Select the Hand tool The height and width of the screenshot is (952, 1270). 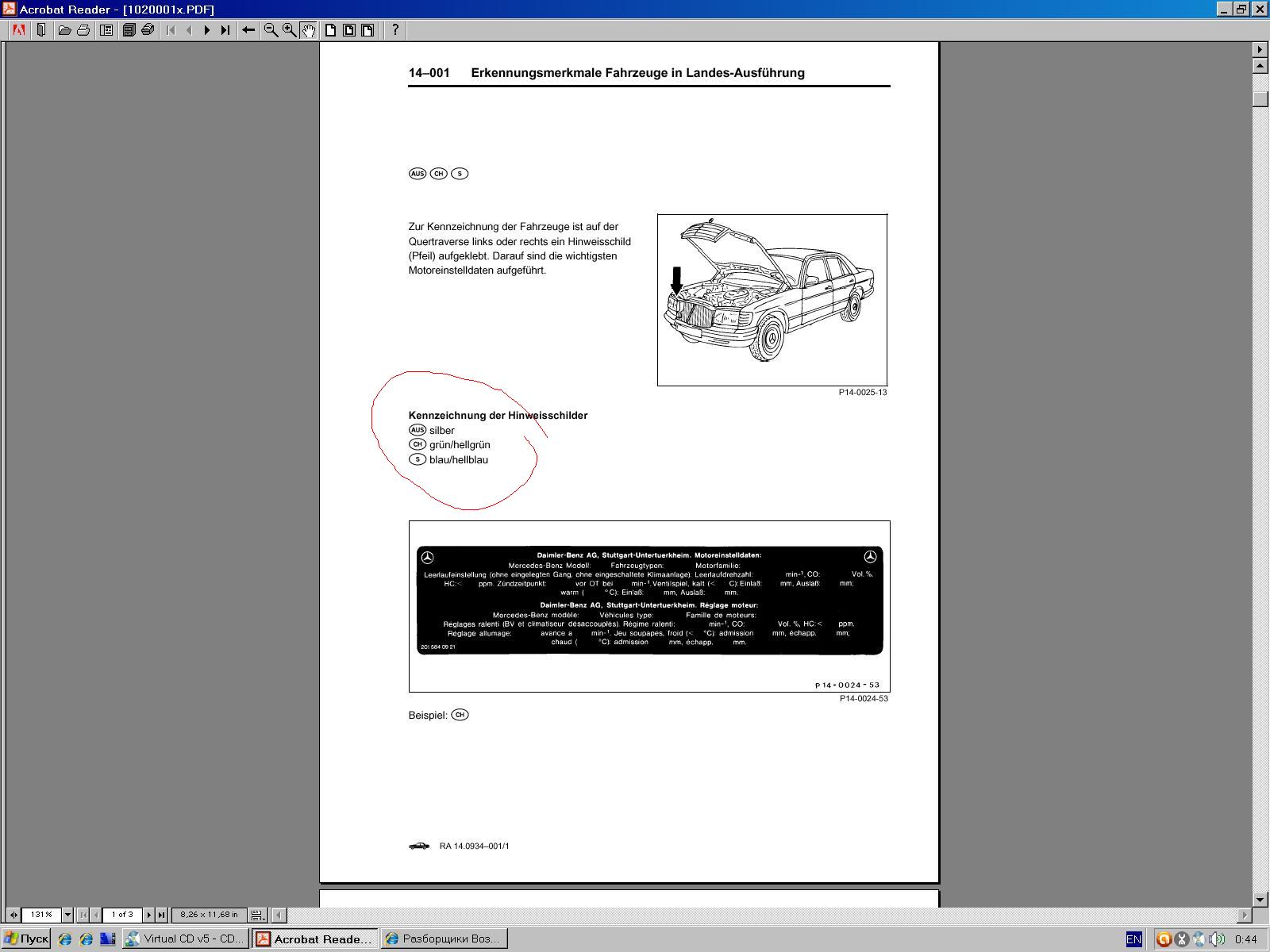(308, 30)
